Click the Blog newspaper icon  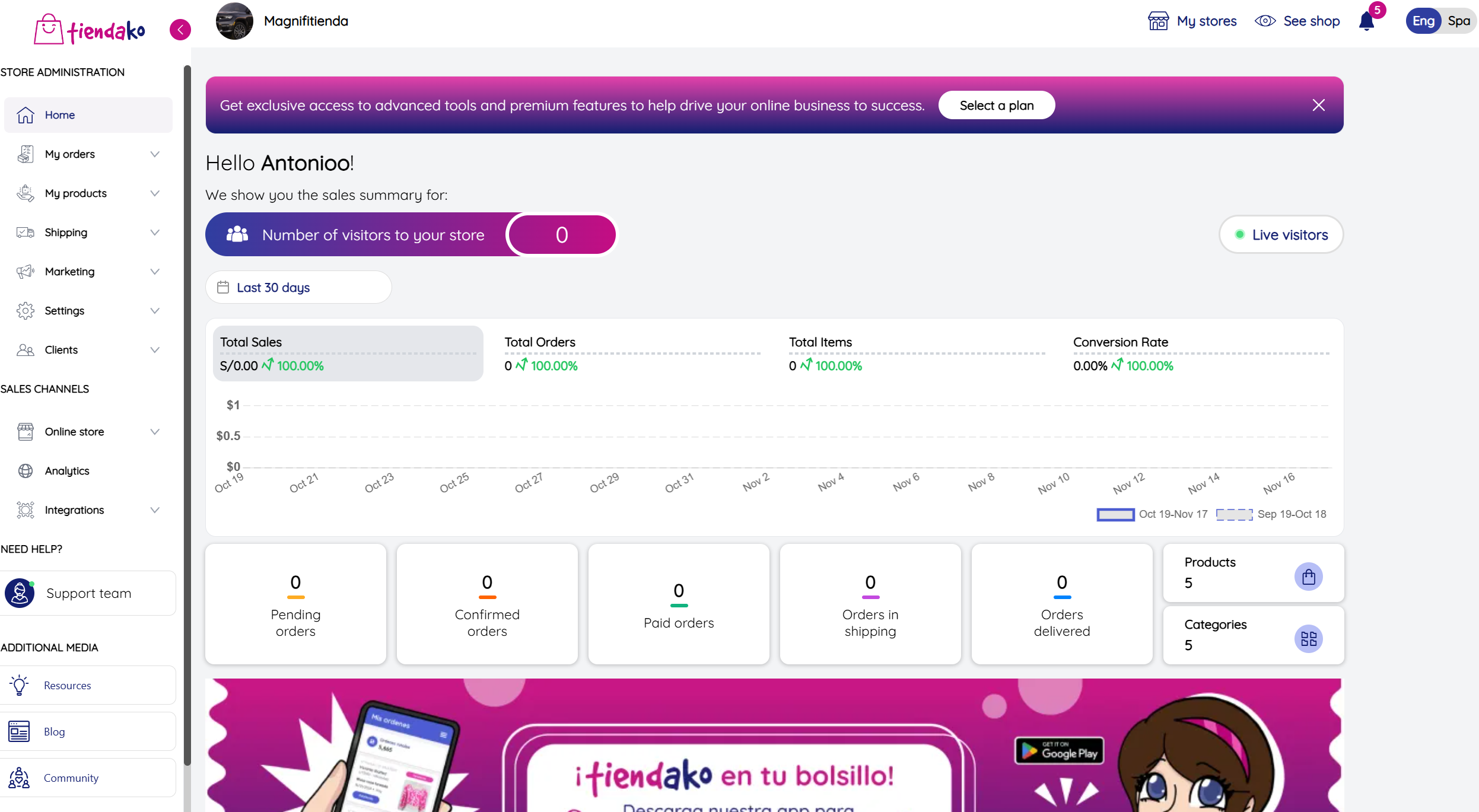19,731
